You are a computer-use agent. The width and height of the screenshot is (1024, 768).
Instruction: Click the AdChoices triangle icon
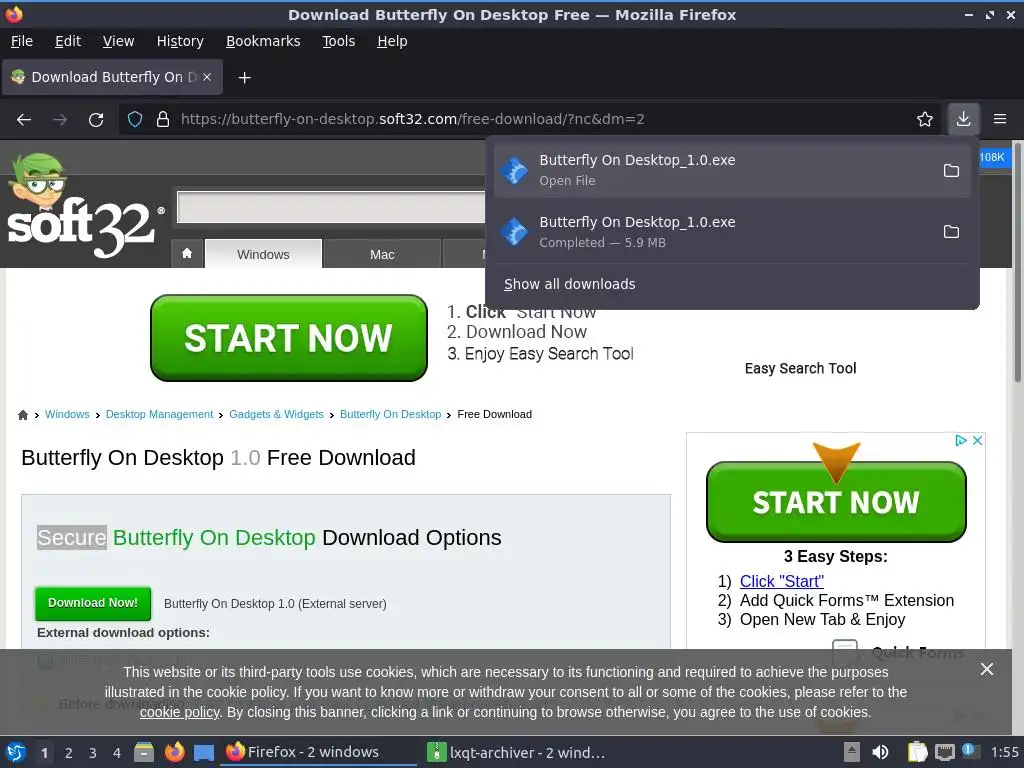click(x=961, y=440)
